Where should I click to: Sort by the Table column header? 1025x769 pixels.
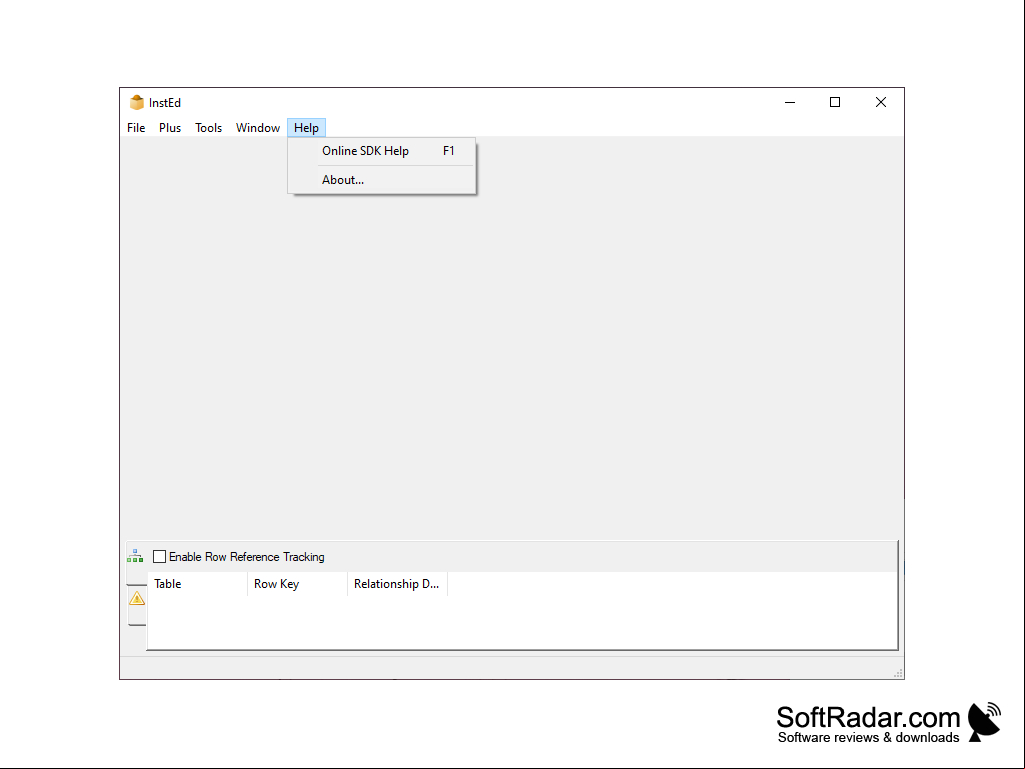tap(198, 584)
